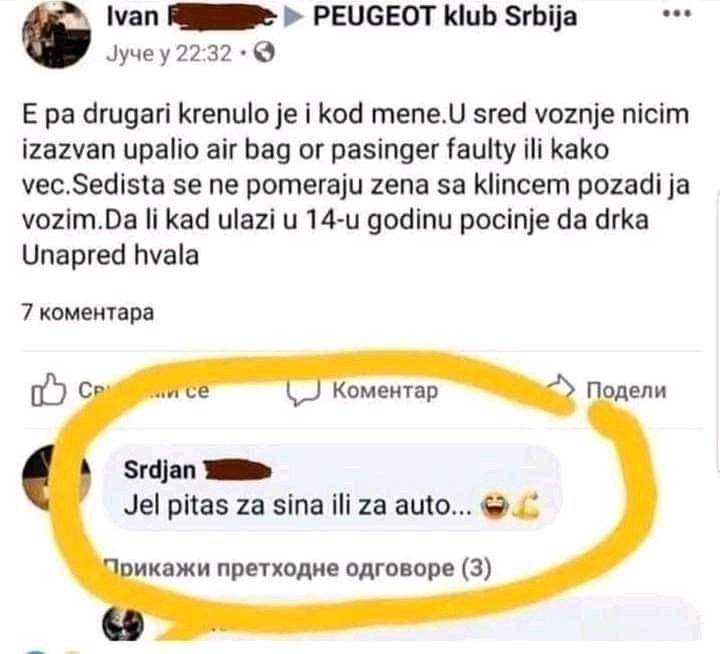Click the post text body
720x654 pixels.
(x=356, y=185)
